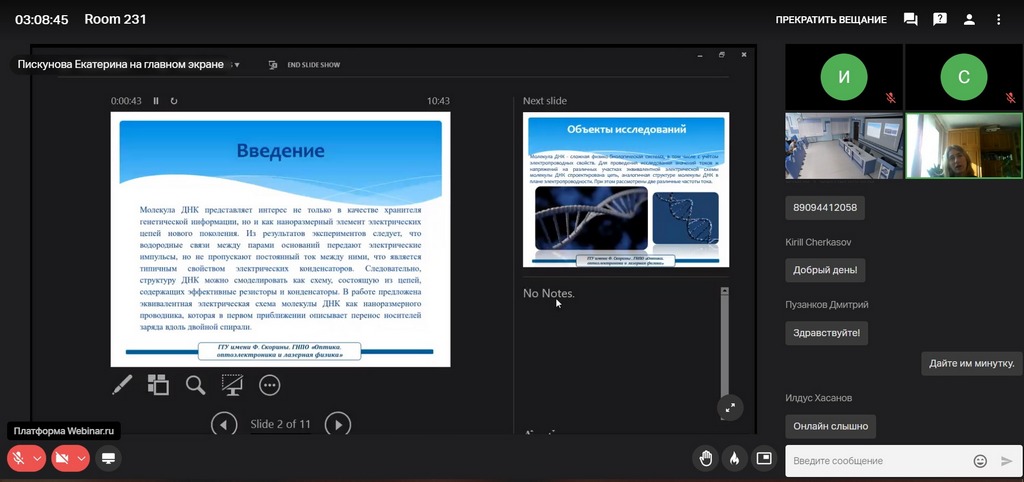The width and height of the screenshot is (1024, 482).
Task: Close the presenter view window
Action: tap(743, 56)
